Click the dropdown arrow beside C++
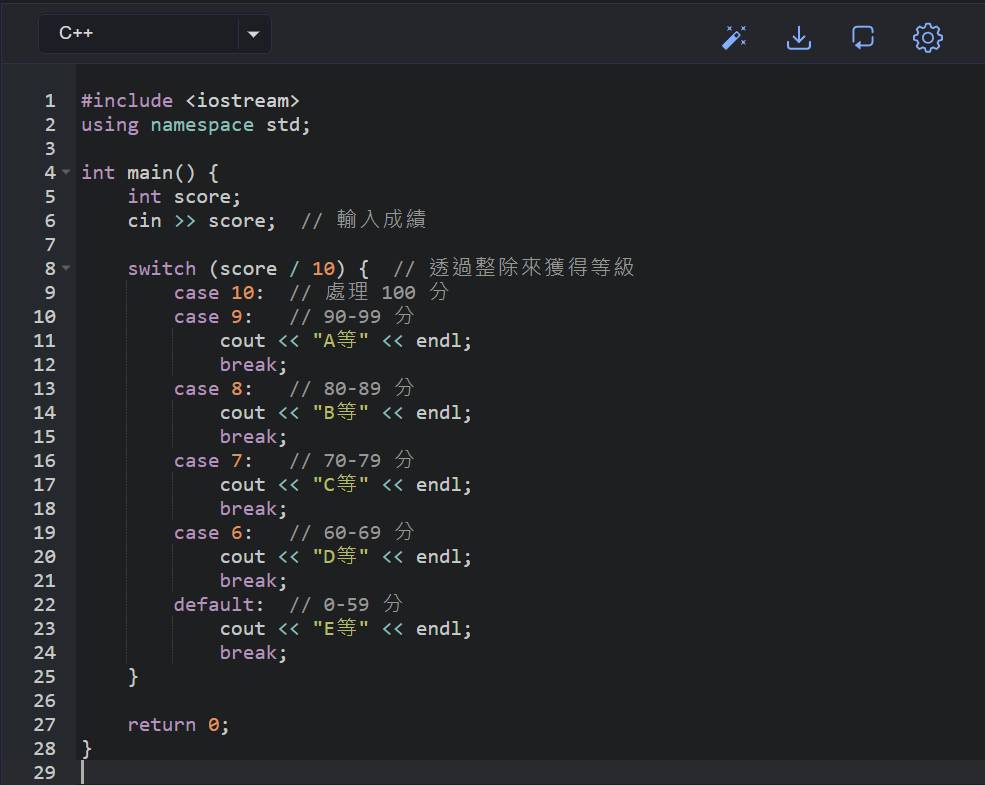Image resolution: width=985 pixels, height=785 pixels. click(x=254, y=34)
